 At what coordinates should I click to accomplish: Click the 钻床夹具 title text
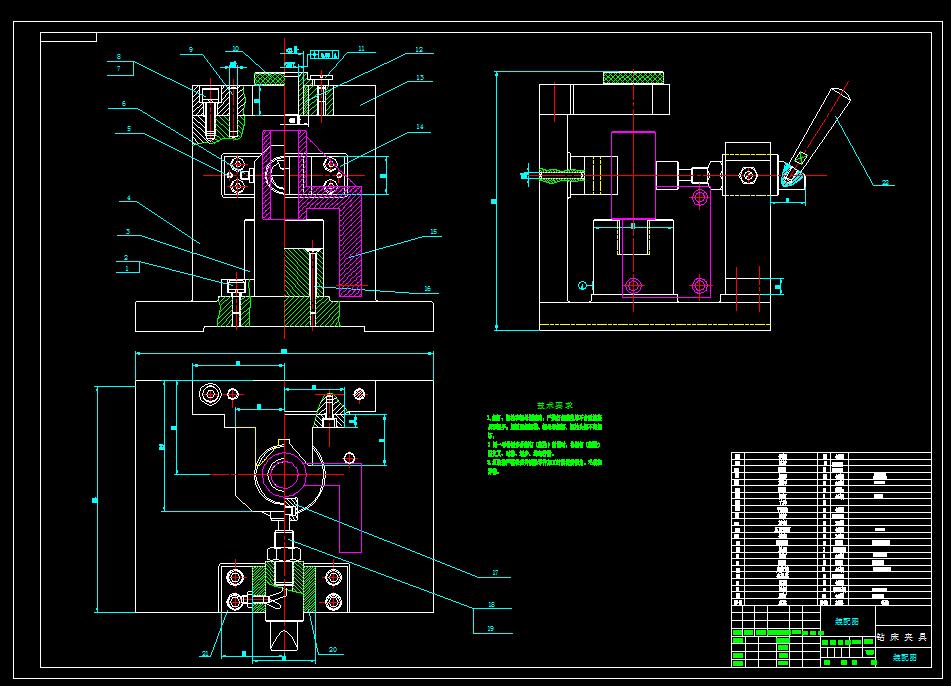902,637
